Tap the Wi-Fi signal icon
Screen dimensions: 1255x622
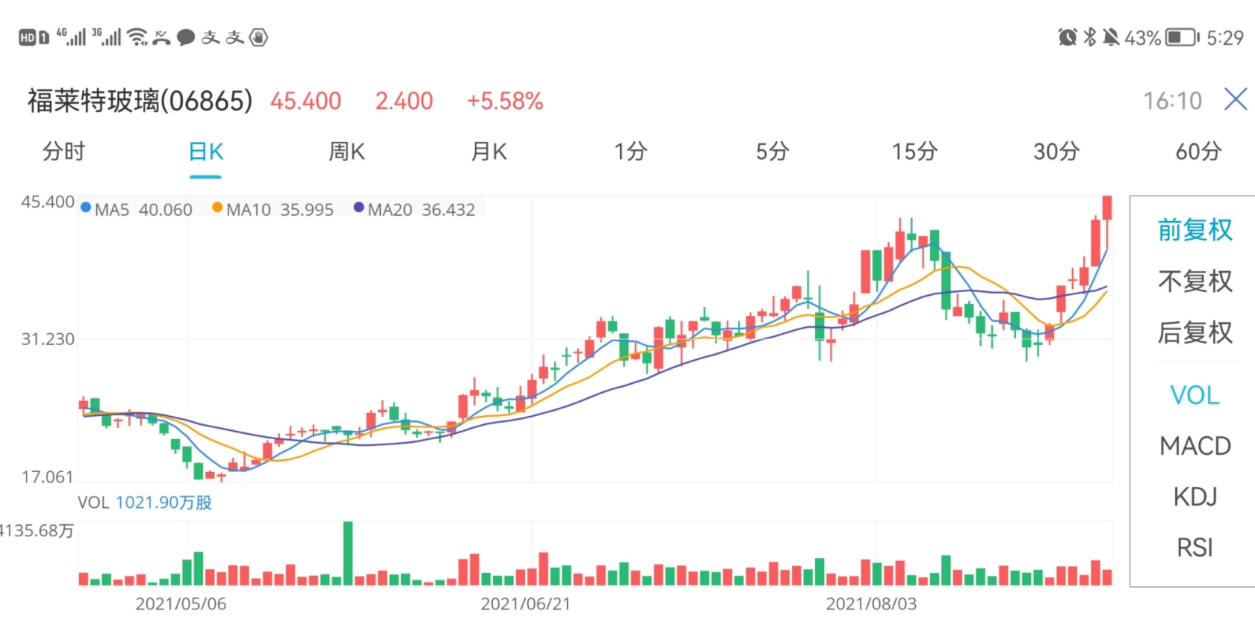pos(137,38)
